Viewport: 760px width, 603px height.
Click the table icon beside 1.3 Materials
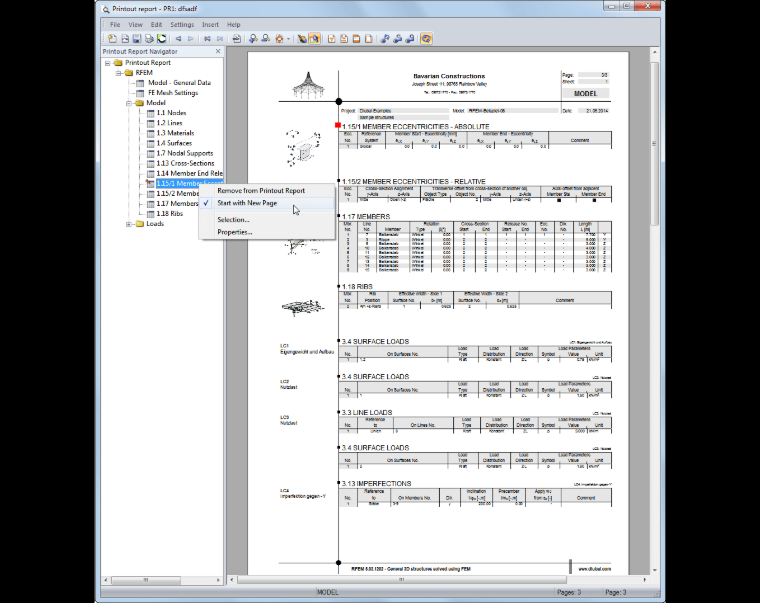click(x=151, y=133)
